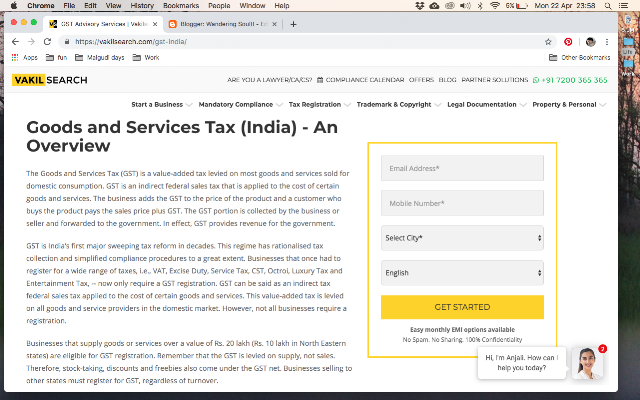Click the browser forward arrow
640x400 pixels.
[x=31, y=42]
